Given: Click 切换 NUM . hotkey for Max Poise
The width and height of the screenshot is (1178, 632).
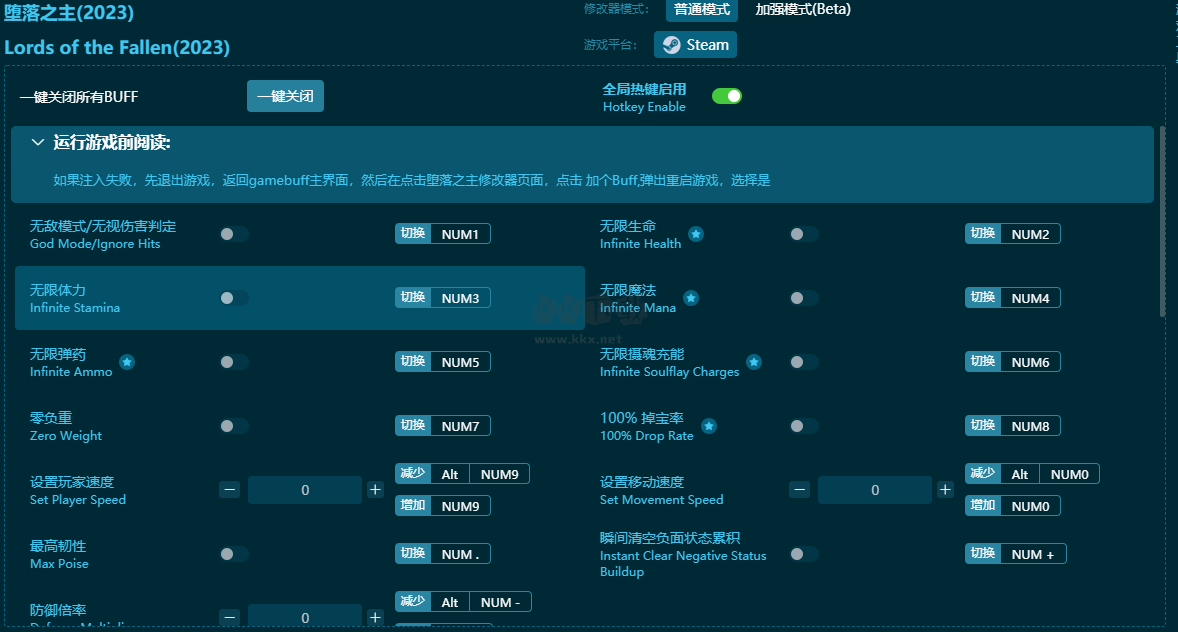Looking at the screenshot, I should coord(443,553).
